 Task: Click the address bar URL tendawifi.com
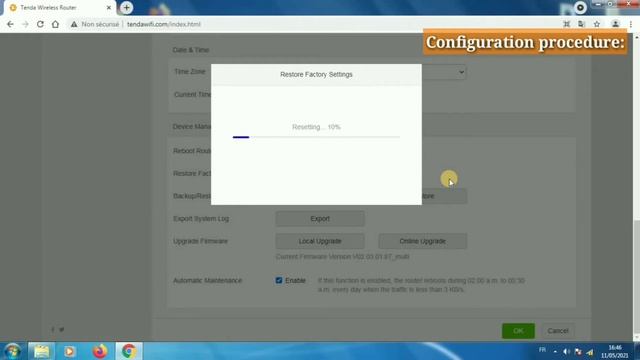(x=164, y=24)
